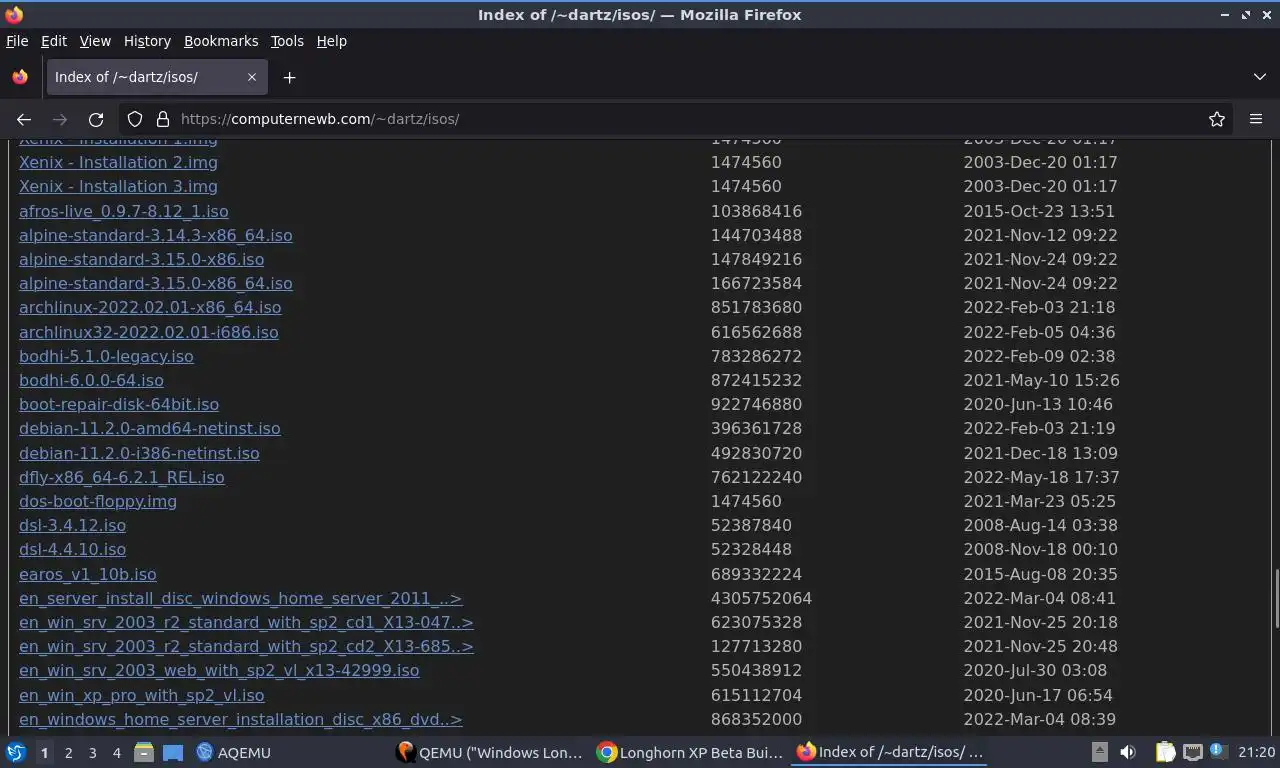
Task: Open the View menu
Action: 95,41
